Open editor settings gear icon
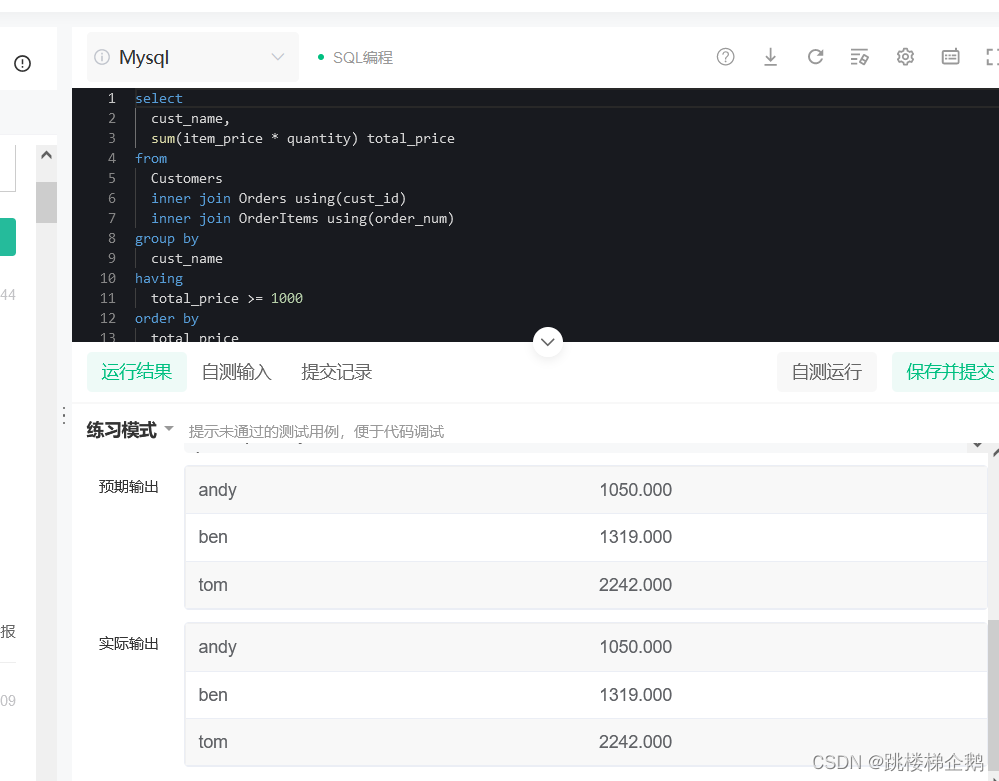 pyautogui.click(x=905, y=57)
